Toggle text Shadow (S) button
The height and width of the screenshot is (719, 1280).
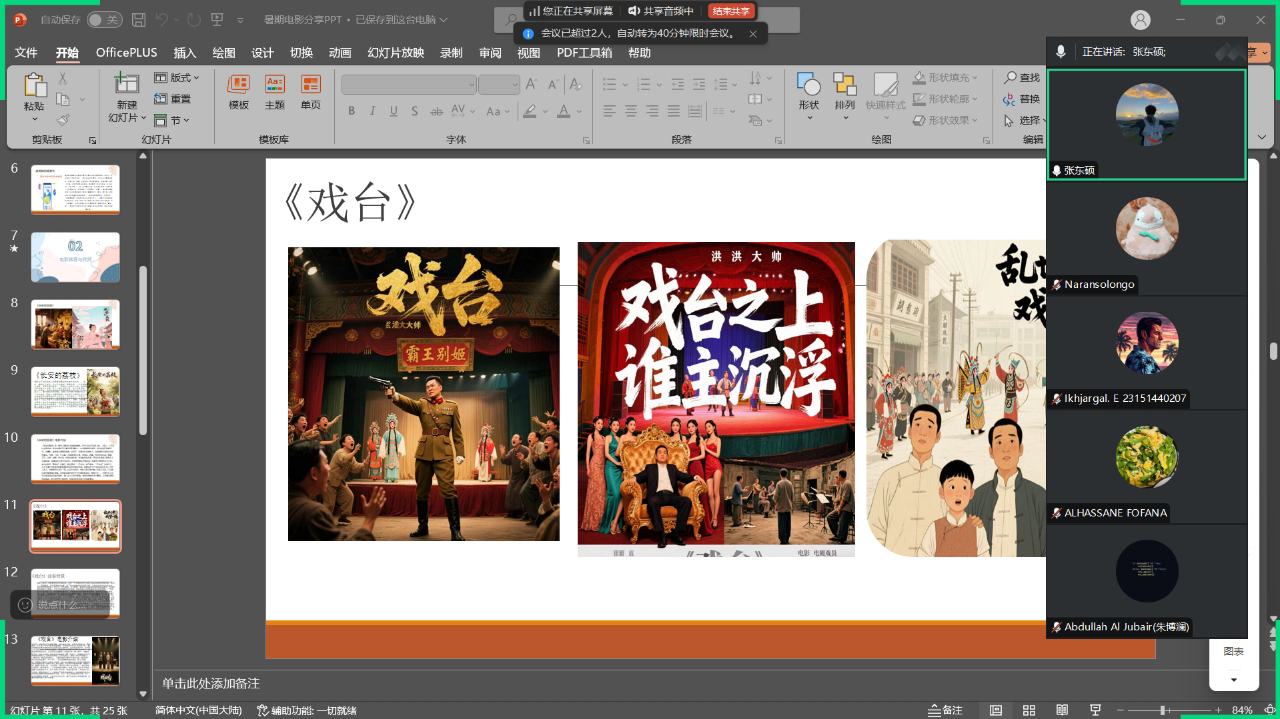(x=415, y=111)
